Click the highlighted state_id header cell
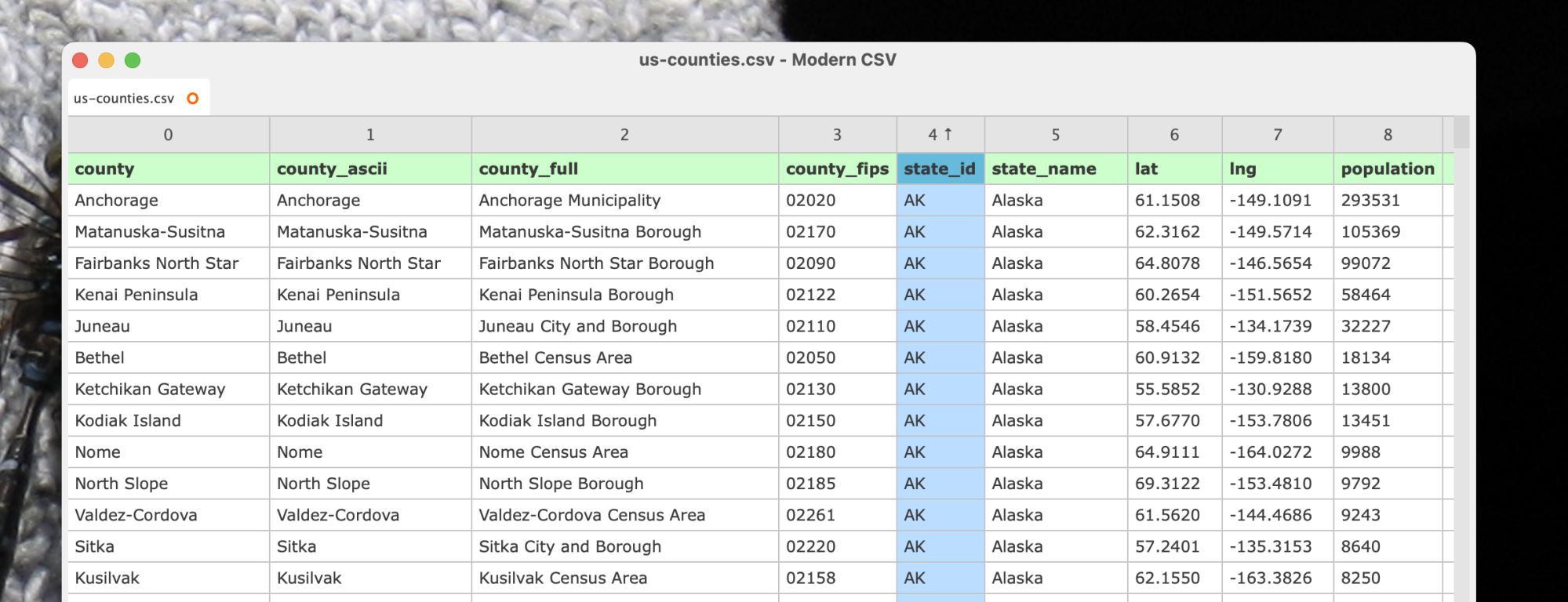Image resolution: width=1568 pixels, height=602 pixels. [x=939, y=169]
